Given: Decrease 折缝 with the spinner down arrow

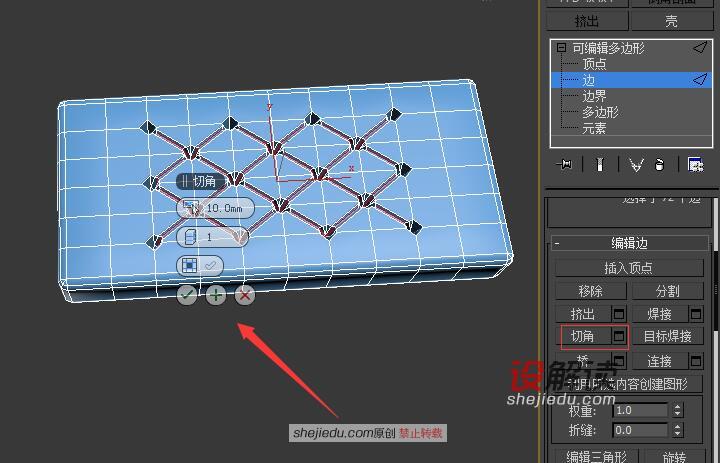Looking at the screenshot, I should point(678,434).
